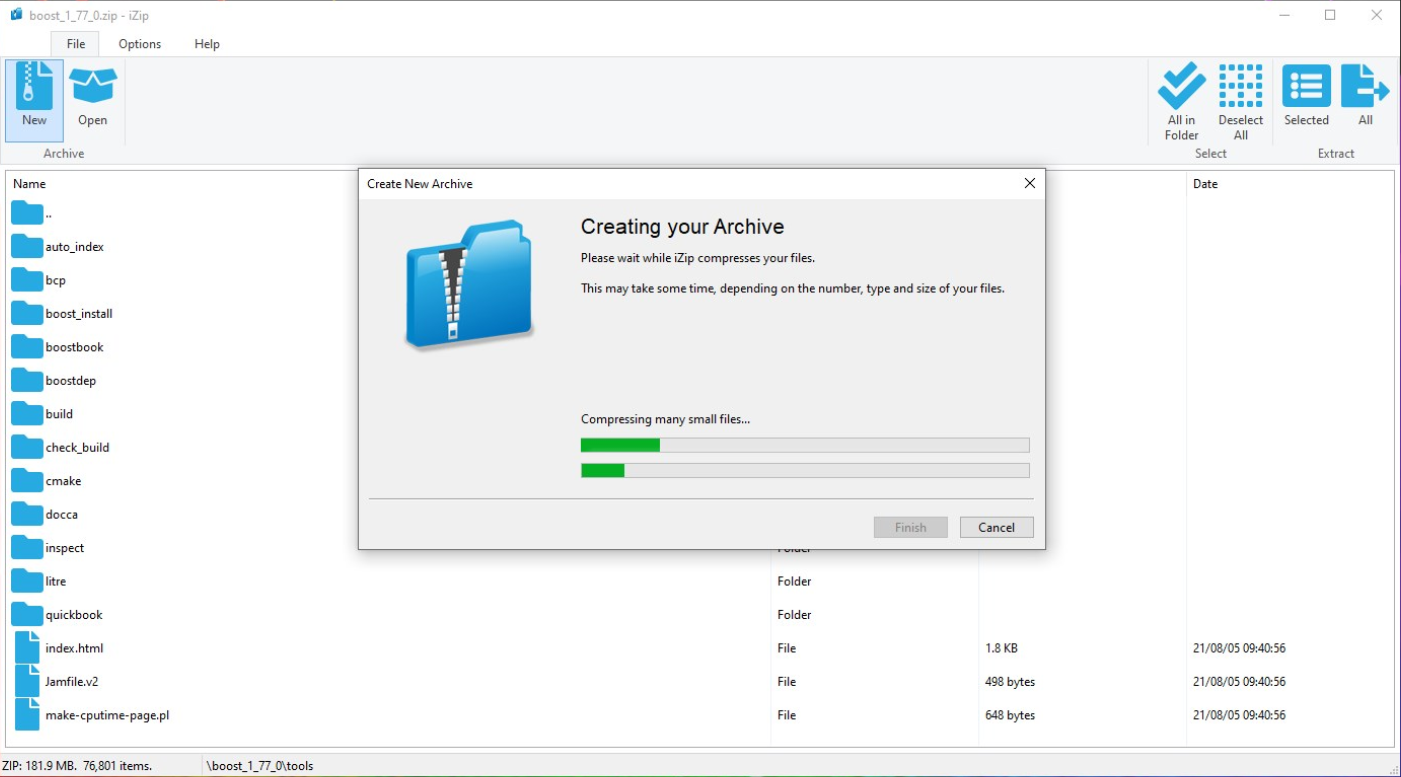
Task: Click the Creating your Archive heading
Action: pyautogui.click(x=682, y=227)
